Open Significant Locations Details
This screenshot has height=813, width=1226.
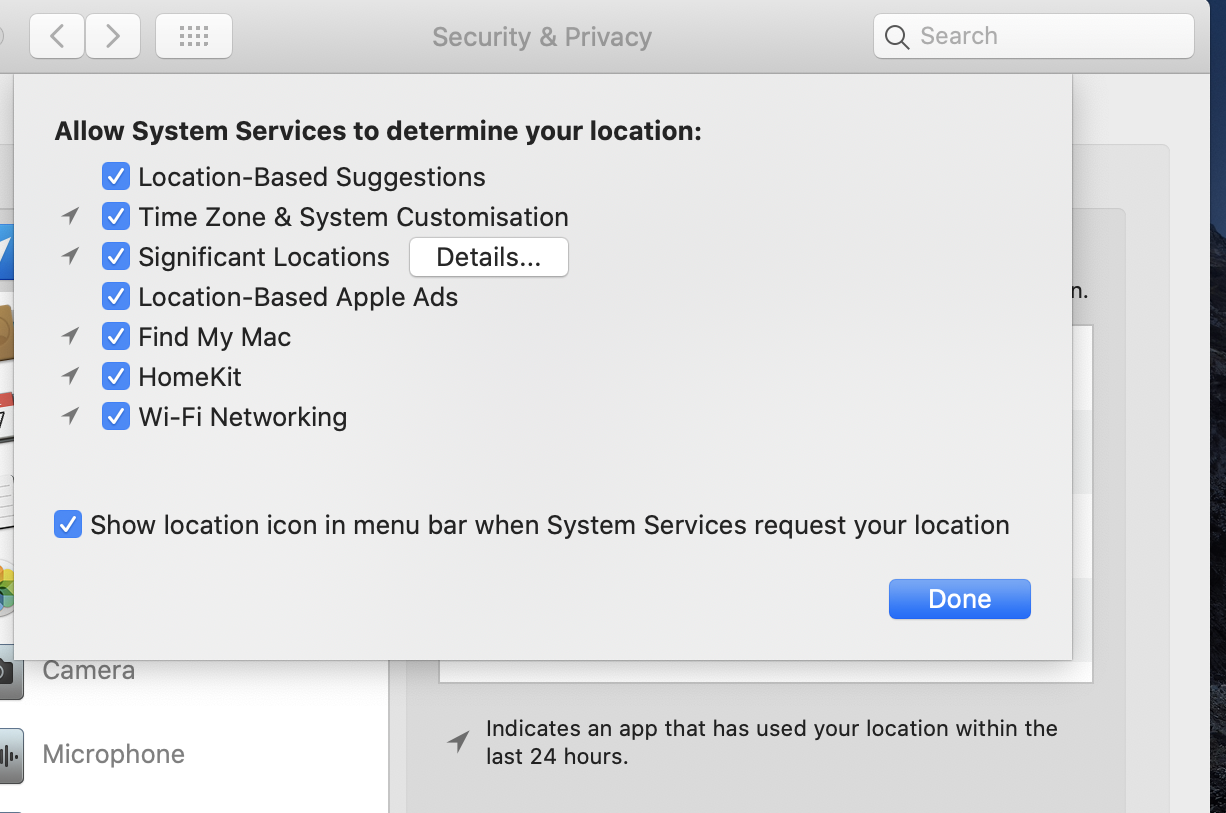488,257
